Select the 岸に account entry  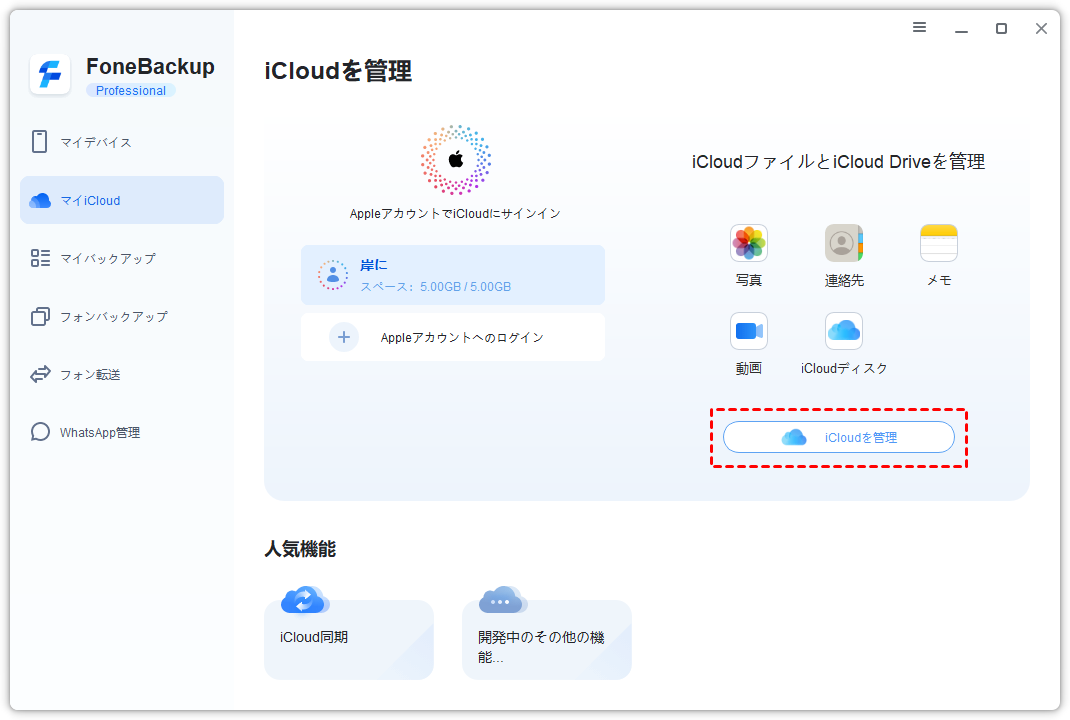(453, 275)
